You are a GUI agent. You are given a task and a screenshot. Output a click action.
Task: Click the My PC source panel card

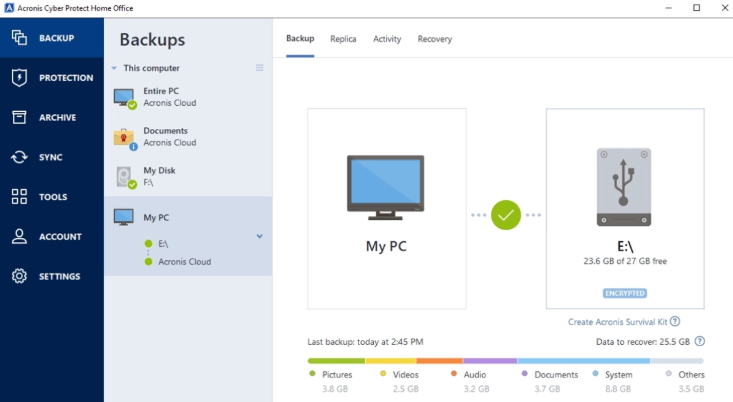click(x=387, y=208)
